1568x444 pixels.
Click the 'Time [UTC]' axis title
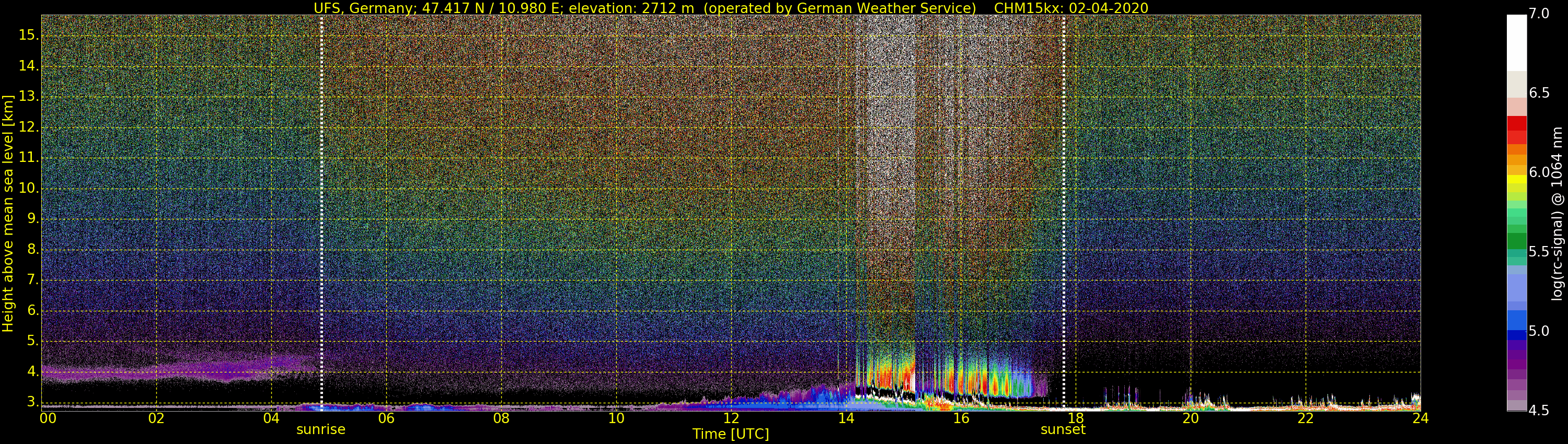[731, 434]
